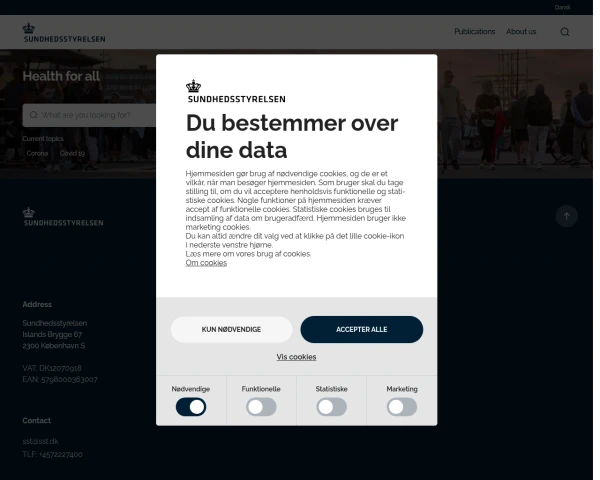Toggle the Nødvendige cookies switch

pyautogui.click(x=191, y=407)
